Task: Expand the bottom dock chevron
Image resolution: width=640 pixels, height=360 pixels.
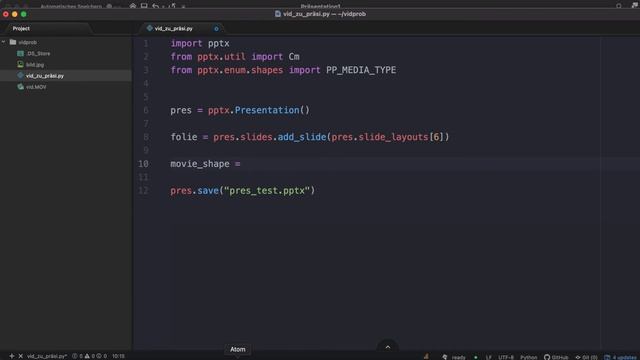Action: [x=388, y=347]
